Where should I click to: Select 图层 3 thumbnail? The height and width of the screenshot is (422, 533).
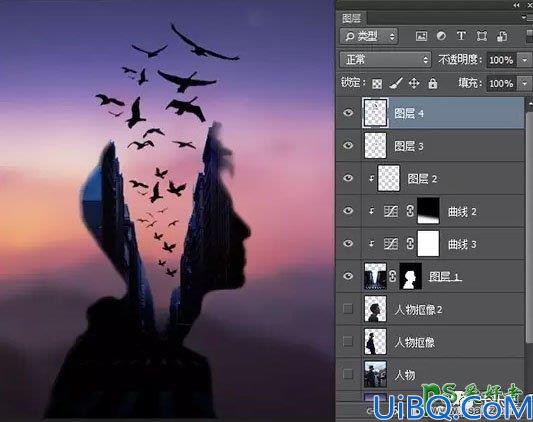(x=375, y=146)
